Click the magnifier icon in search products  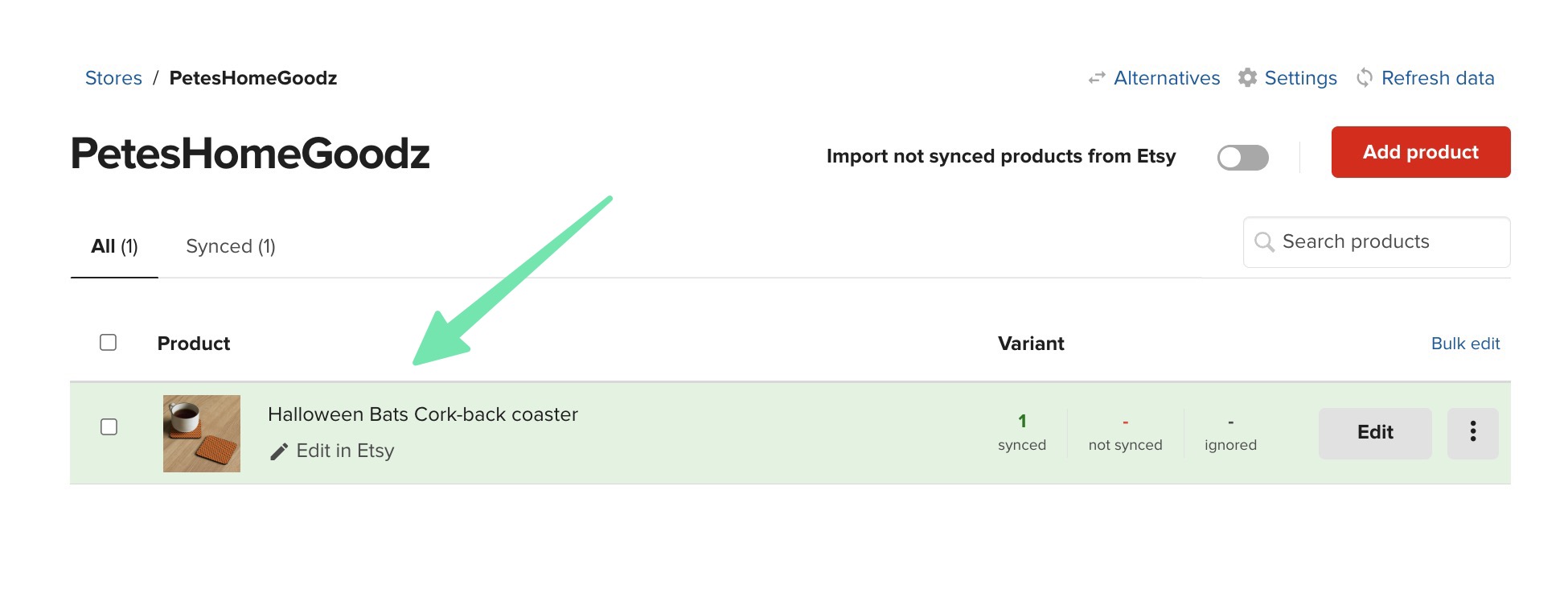pos(1264,241)
